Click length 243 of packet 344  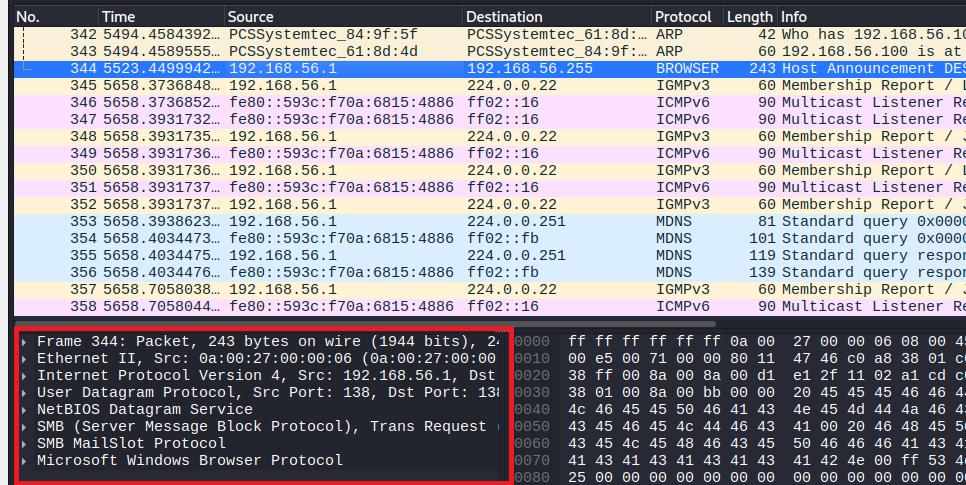click(763, 68)
